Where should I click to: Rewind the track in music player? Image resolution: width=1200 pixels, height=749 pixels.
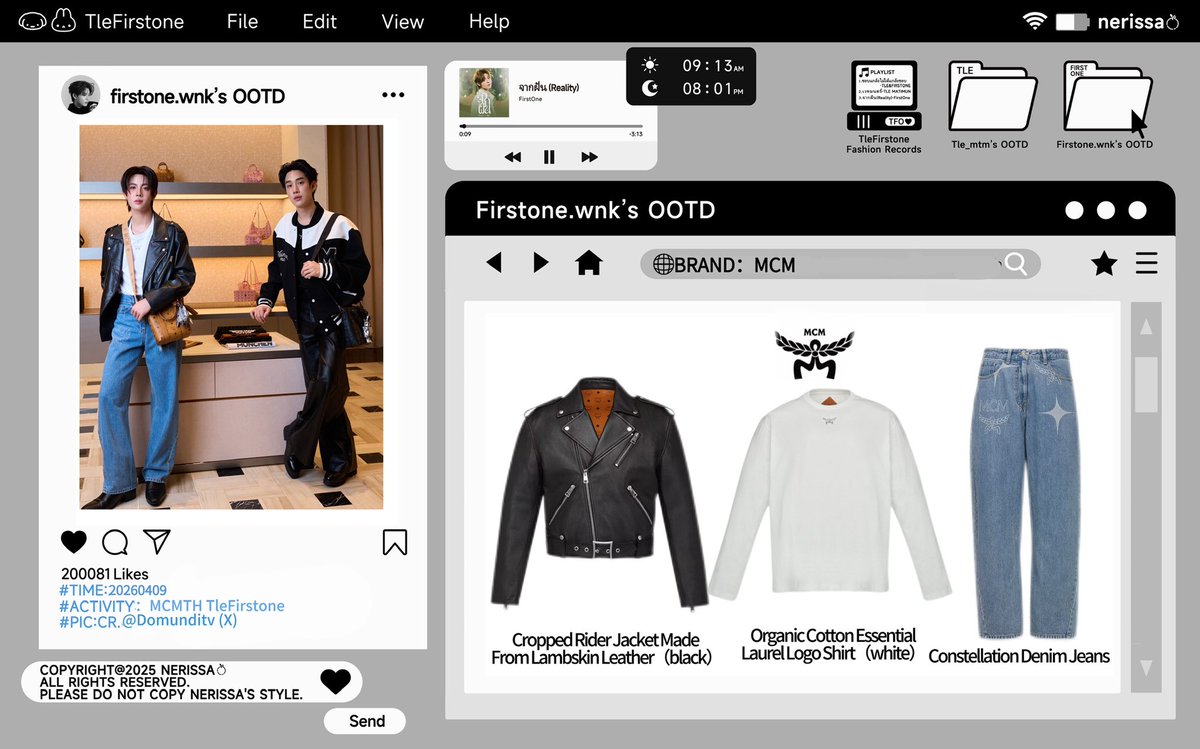[513, 157]
